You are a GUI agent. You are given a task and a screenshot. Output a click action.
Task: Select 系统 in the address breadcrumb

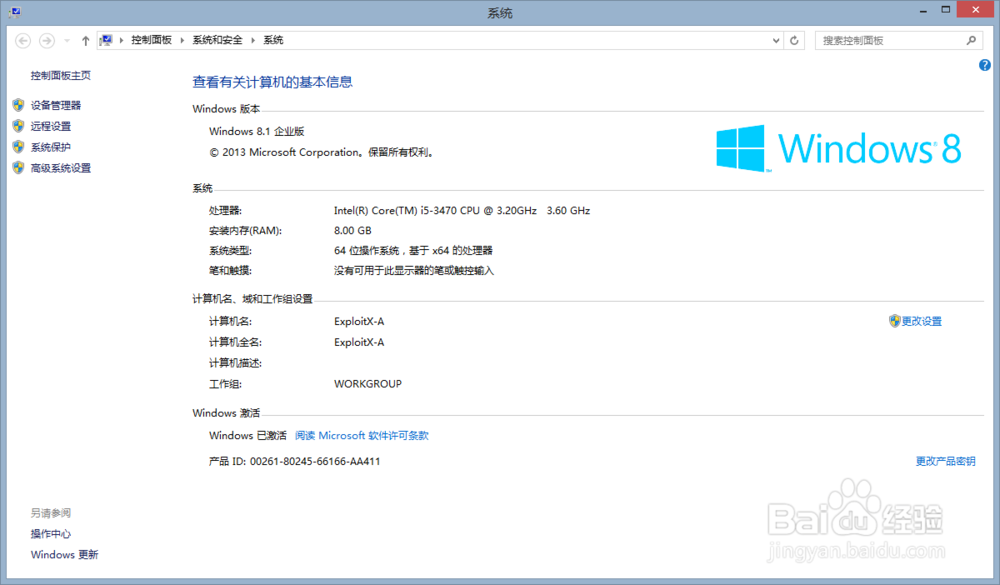pyautogui.click(x=273, y=40)
